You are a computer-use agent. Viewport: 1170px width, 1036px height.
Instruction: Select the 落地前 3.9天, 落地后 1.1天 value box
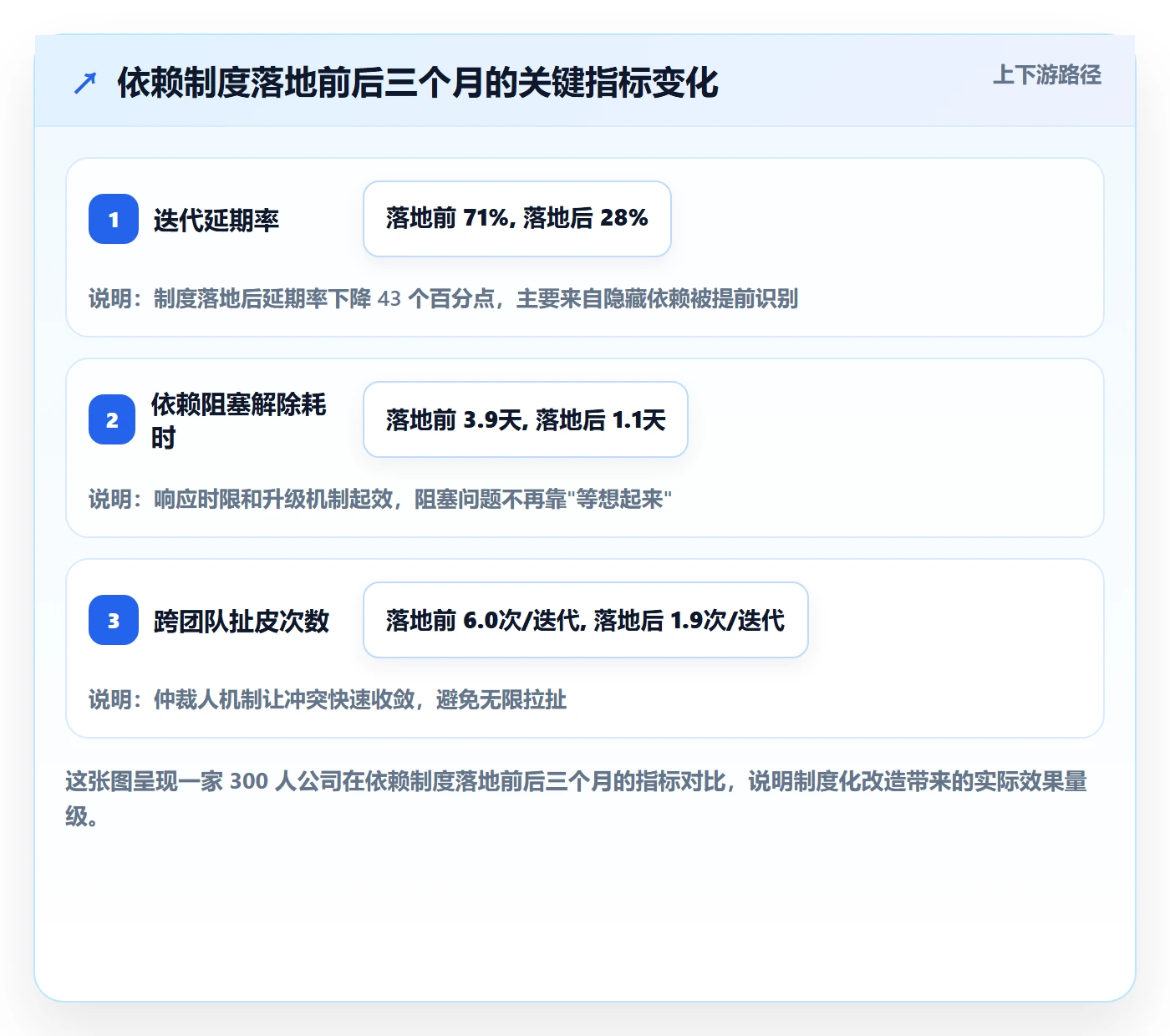coord(526,419)
